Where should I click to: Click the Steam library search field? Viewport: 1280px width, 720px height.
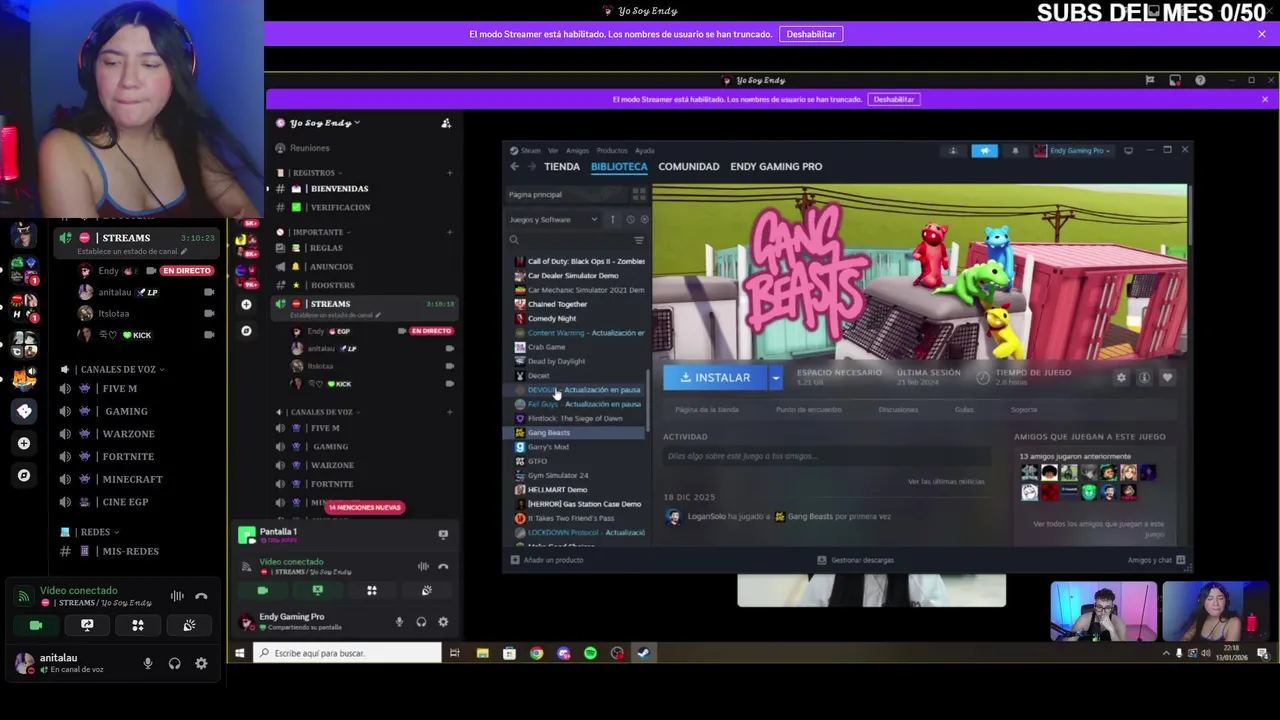pos(568,240)
